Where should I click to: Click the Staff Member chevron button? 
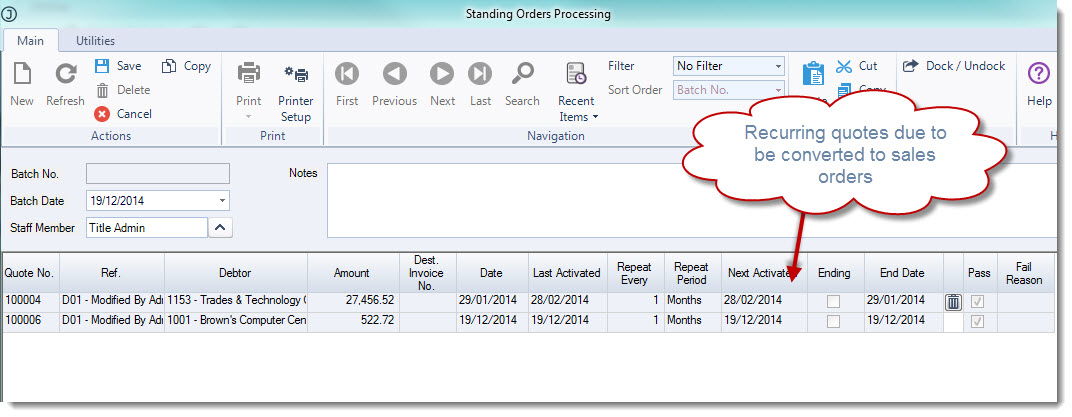pos(220,228)
